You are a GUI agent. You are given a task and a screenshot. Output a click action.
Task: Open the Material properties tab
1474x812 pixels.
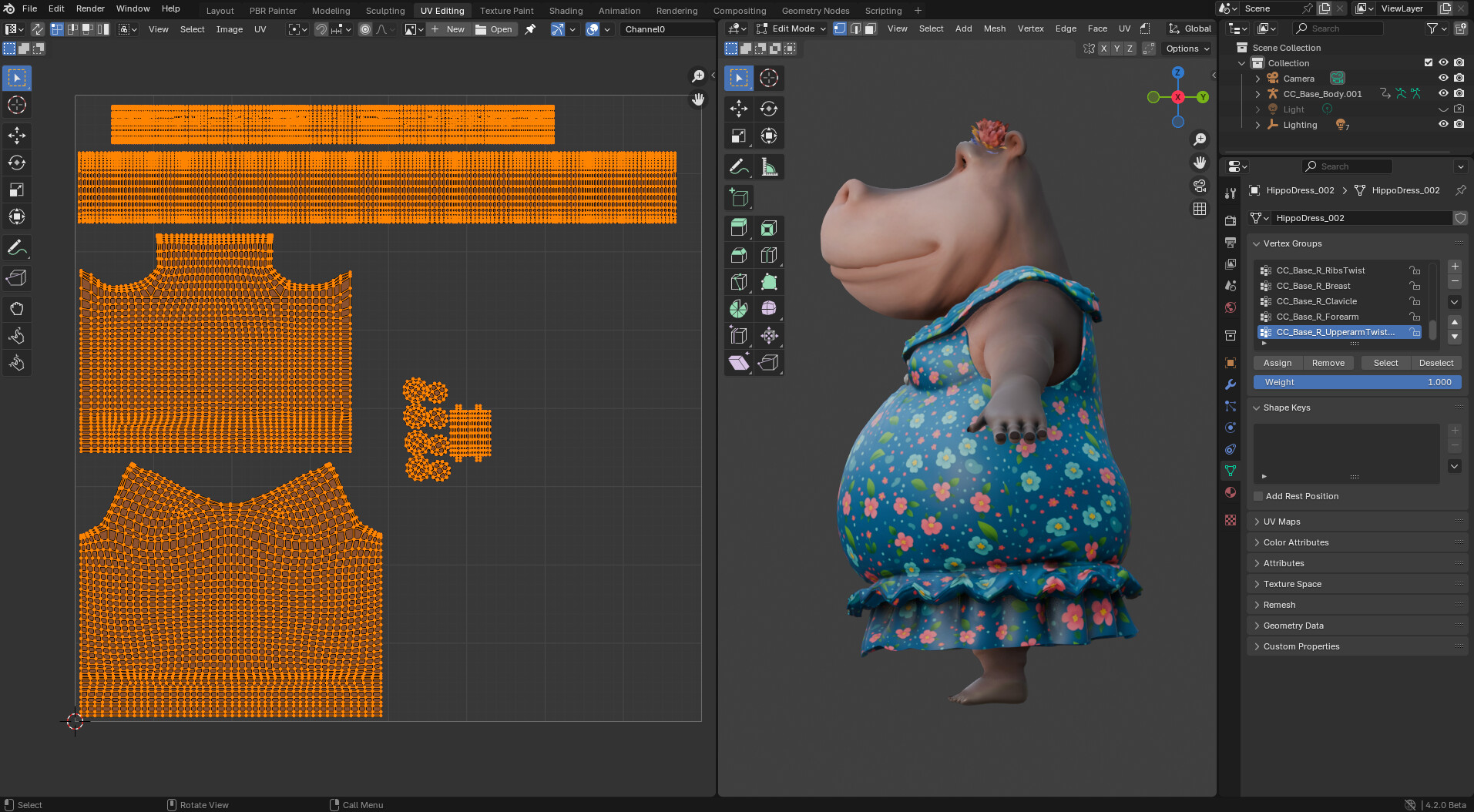pos(1231,492)
